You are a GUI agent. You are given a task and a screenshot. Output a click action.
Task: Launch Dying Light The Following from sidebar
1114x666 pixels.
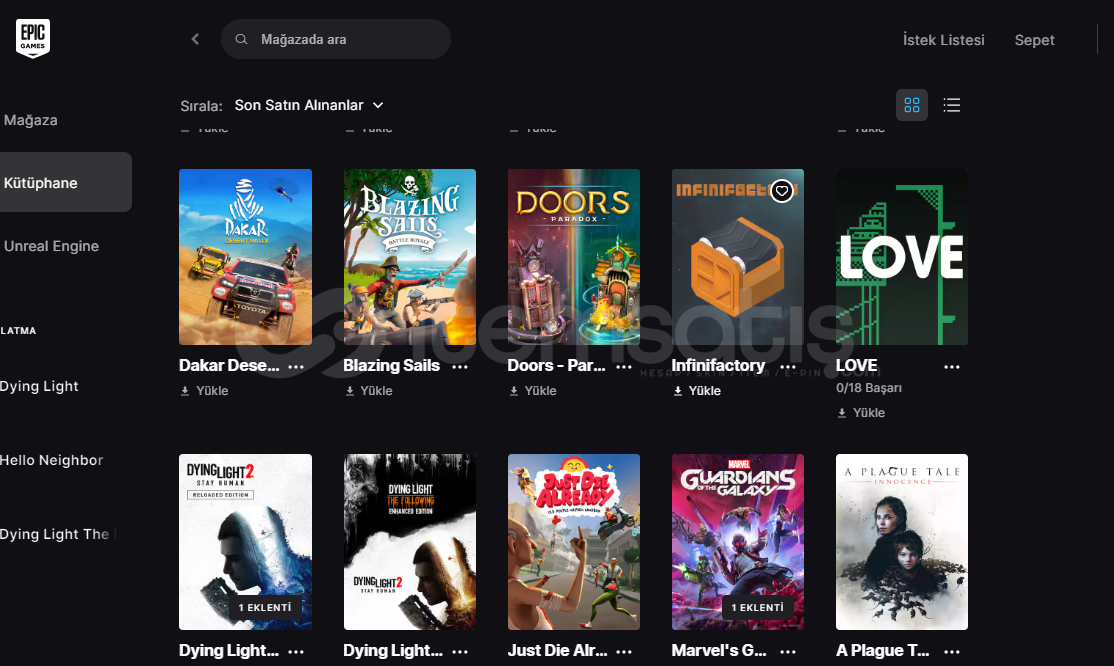coord(57,534)
